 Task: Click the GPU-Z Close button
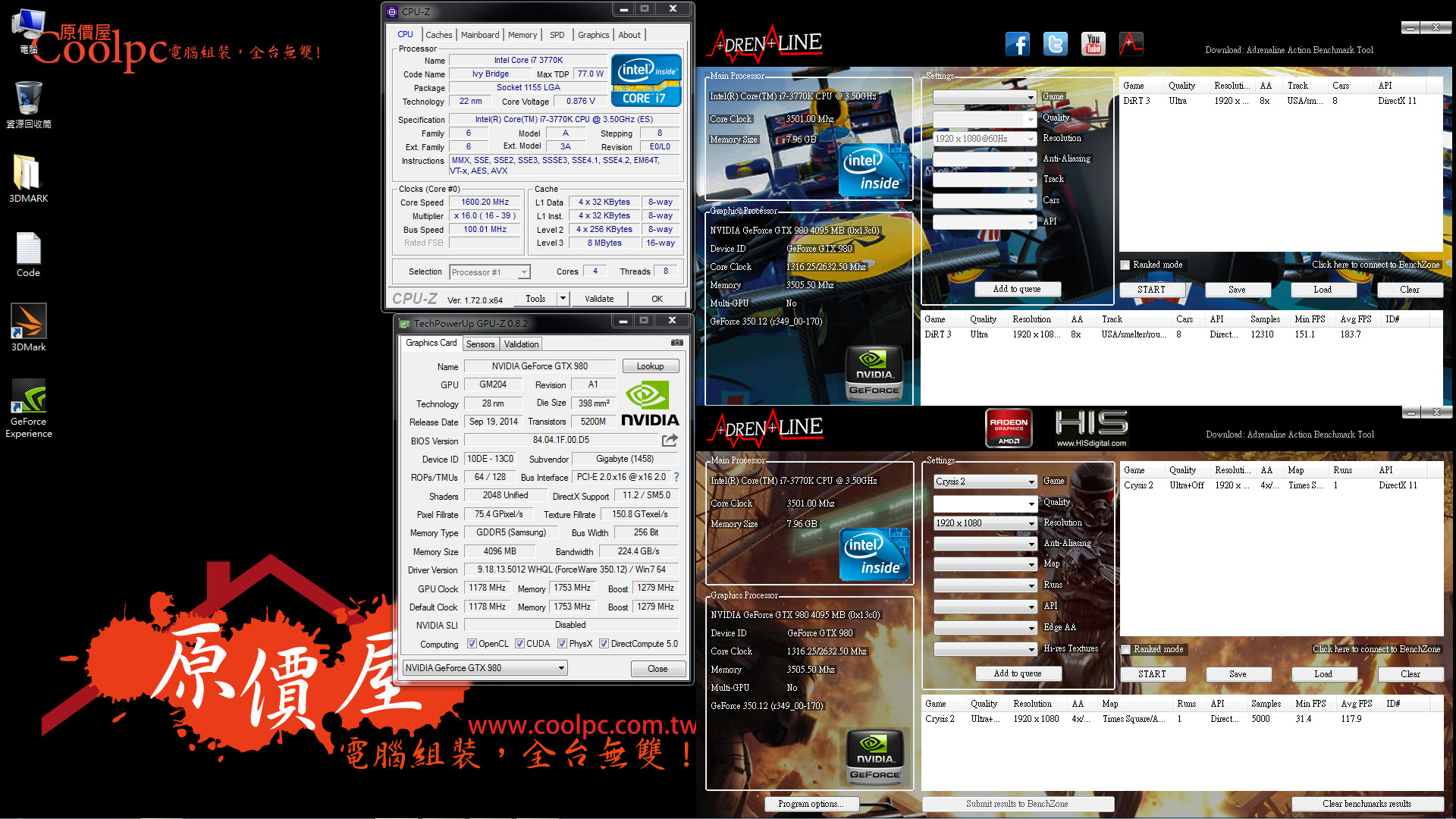(657, 669)
